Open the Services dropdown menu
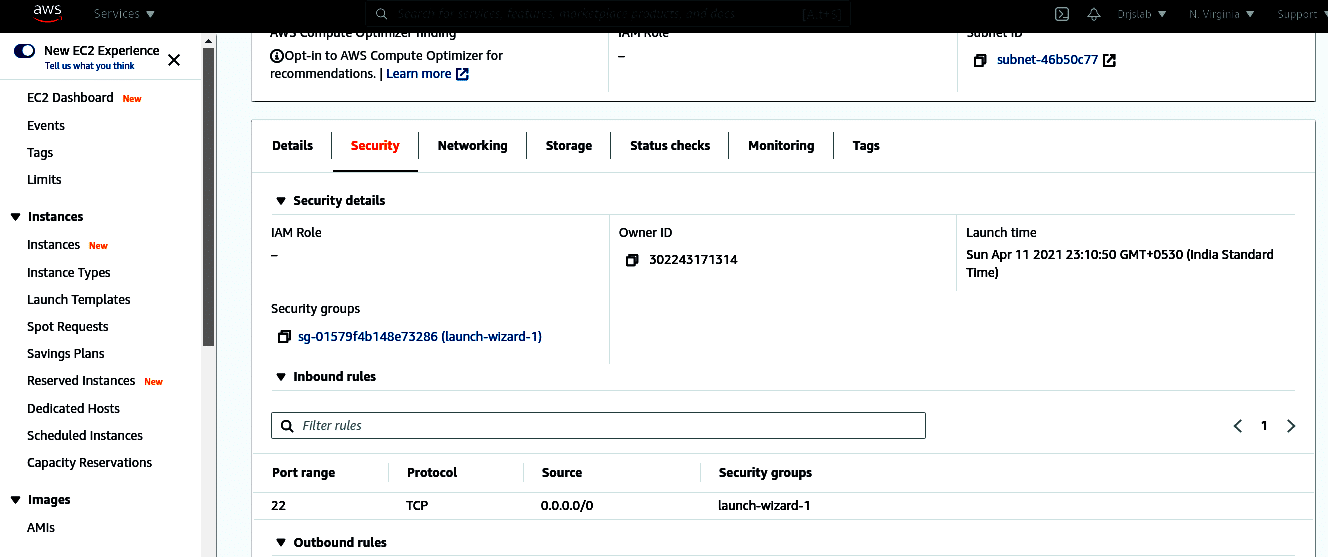The image size is (1328, 557). coord(124,14)
